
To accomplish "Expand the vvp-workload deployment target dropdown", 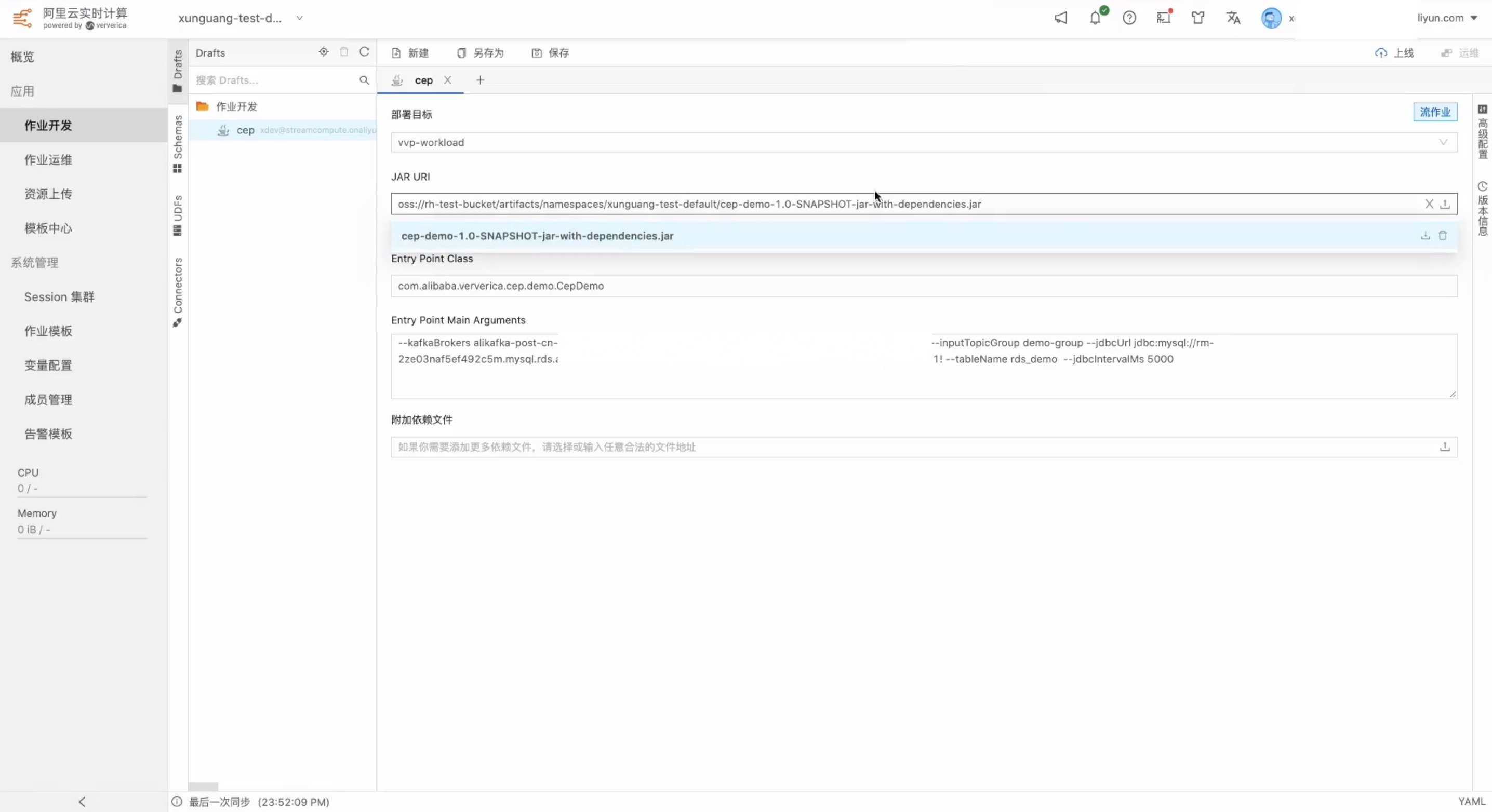I will pyautogui.click(x=1443, y=142).
